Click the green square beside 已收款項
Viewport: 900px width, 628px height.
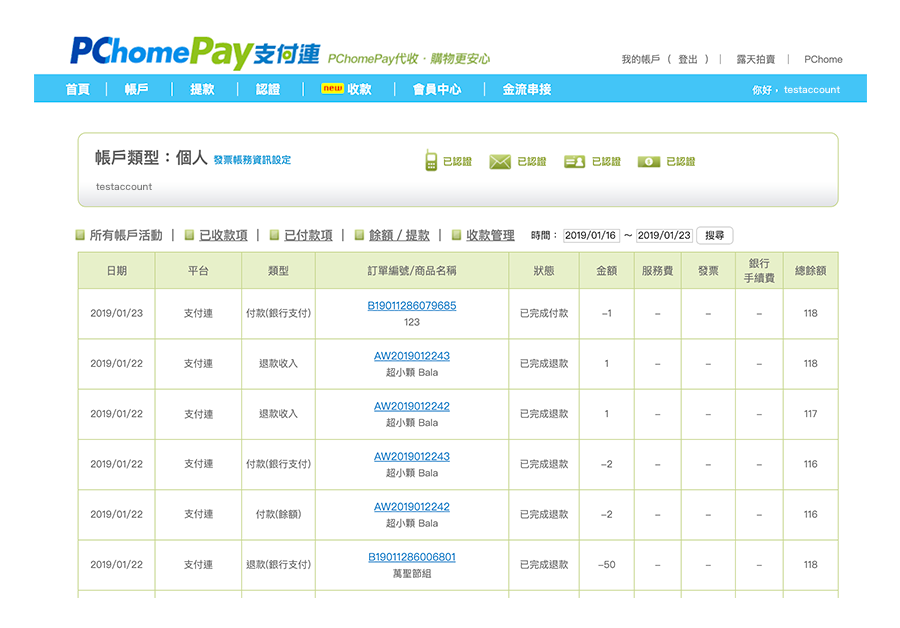point(190,236)
